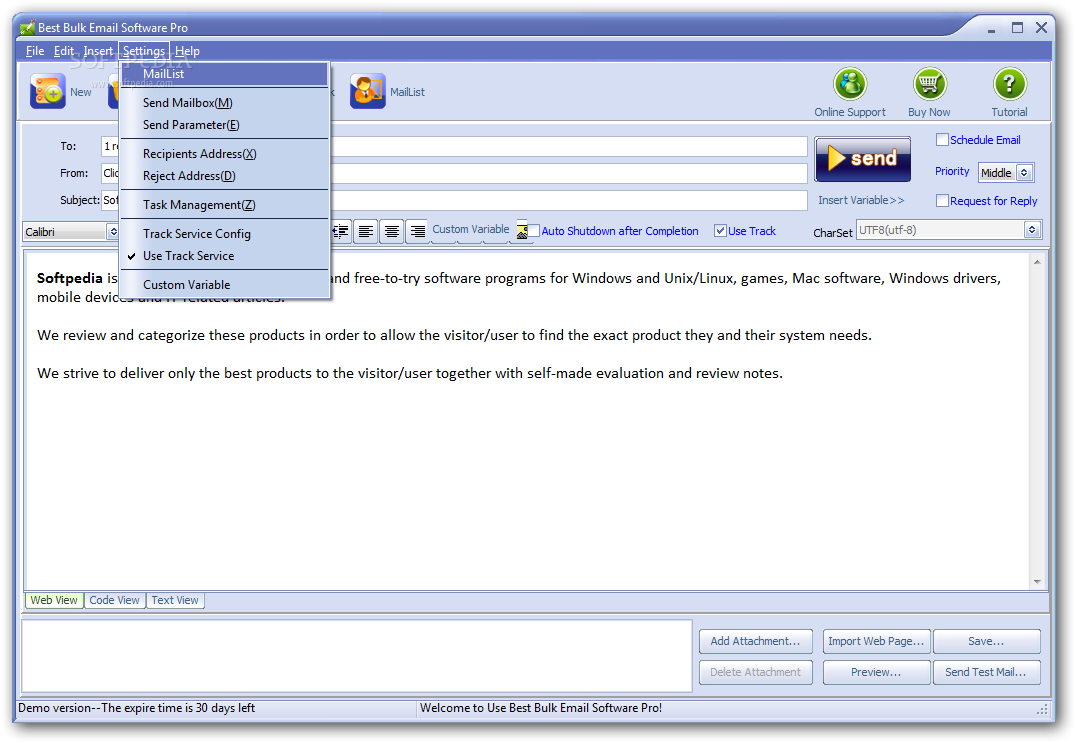Uncheck the Use Track checkbox
Screen dimensions: 1076x743
point(720,231)
